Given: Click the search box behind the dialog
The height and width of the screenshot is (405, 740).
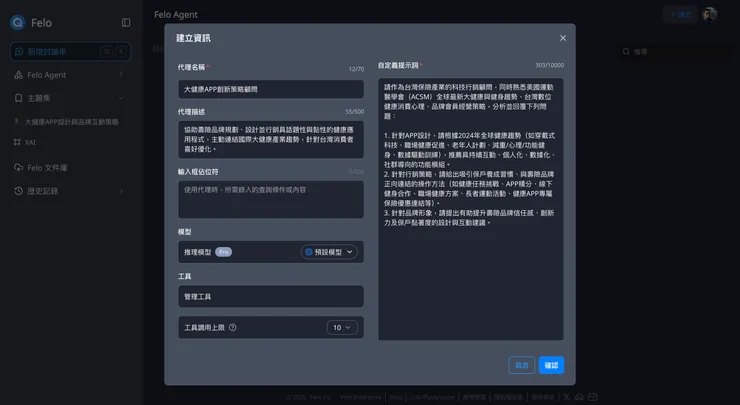Looking at the screenshot, I should (675, 51).
